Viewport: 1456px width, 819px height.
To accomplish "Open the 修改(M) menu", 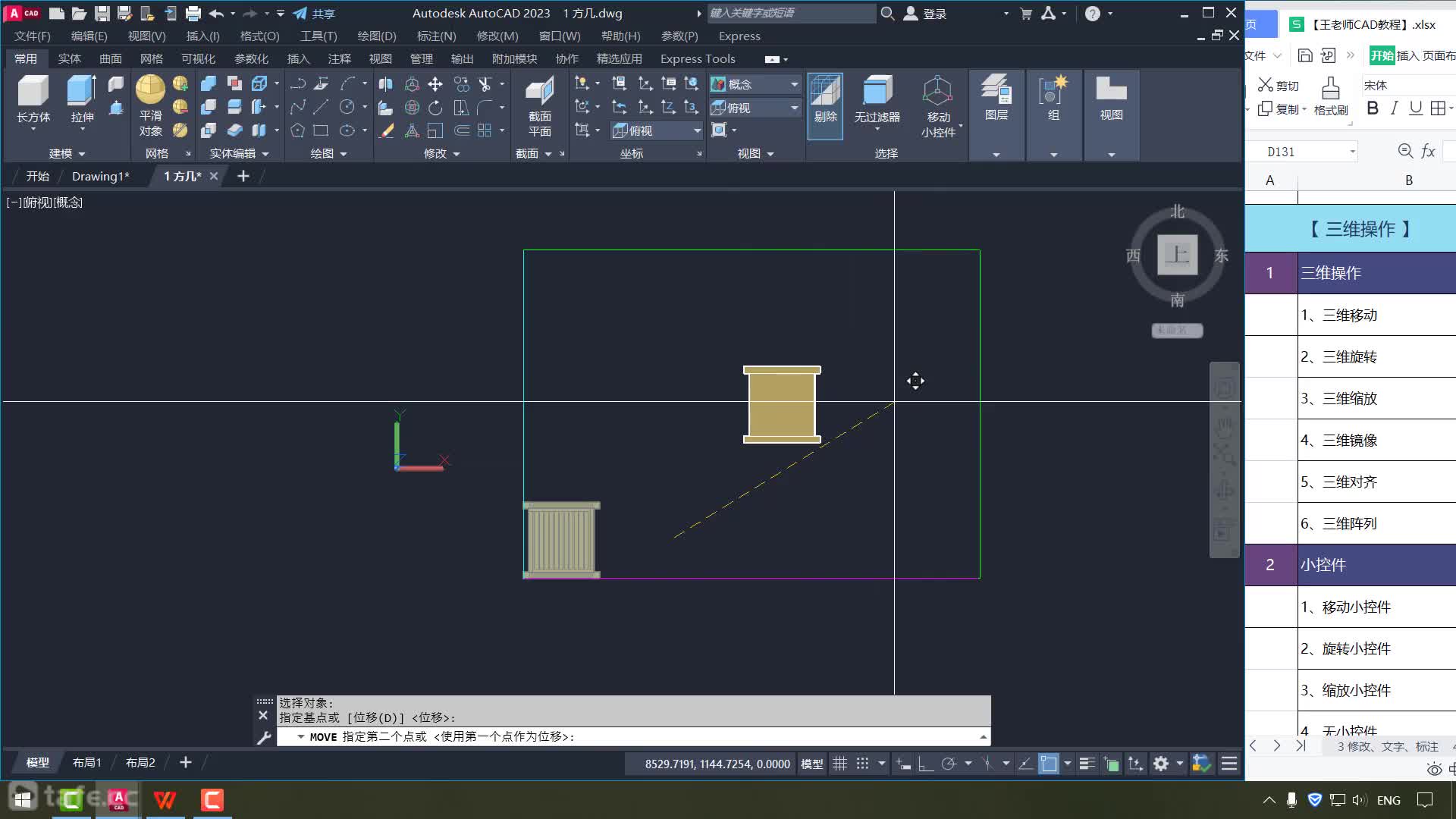I will point(497,36).
